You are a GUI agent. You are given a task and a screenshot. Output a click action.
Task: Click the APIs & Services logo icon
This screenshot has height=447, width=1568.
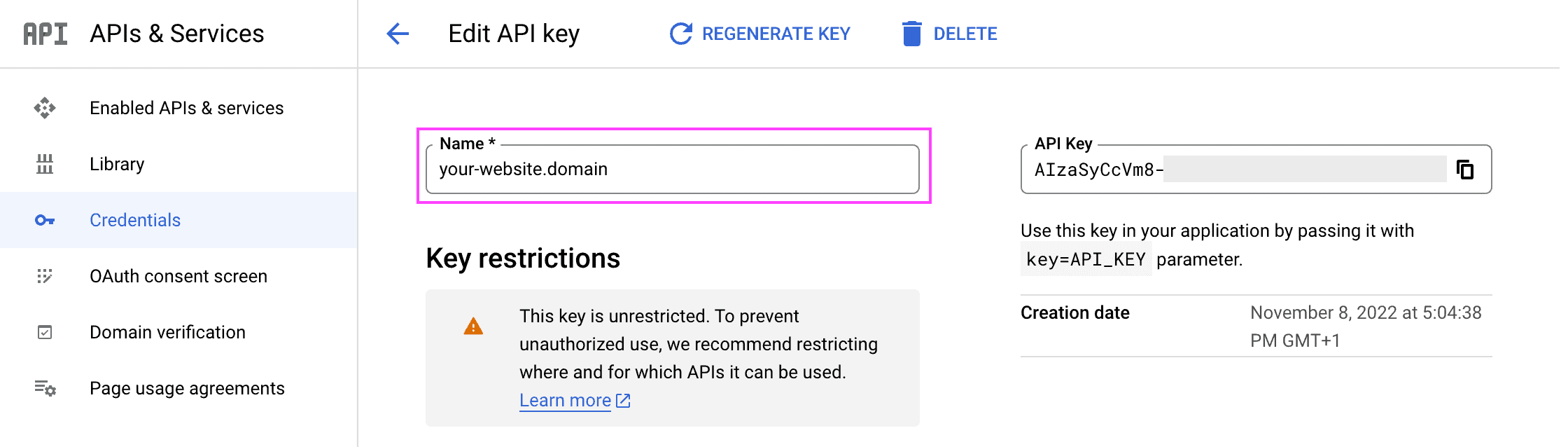coord(43,33)
